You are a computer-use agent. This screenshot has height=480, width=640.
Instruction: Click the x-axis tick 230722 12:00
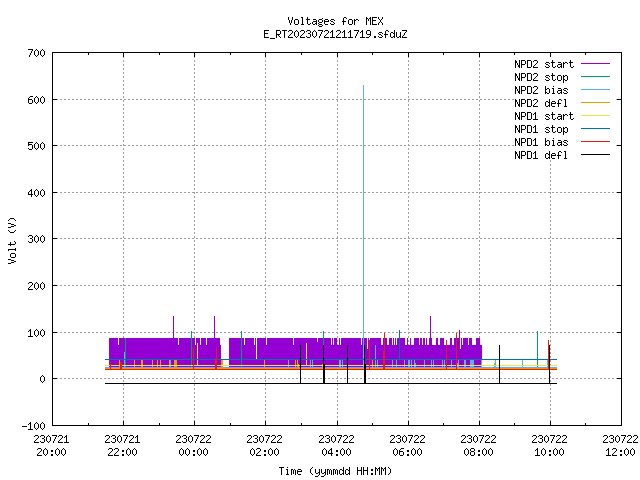(620, 446)
